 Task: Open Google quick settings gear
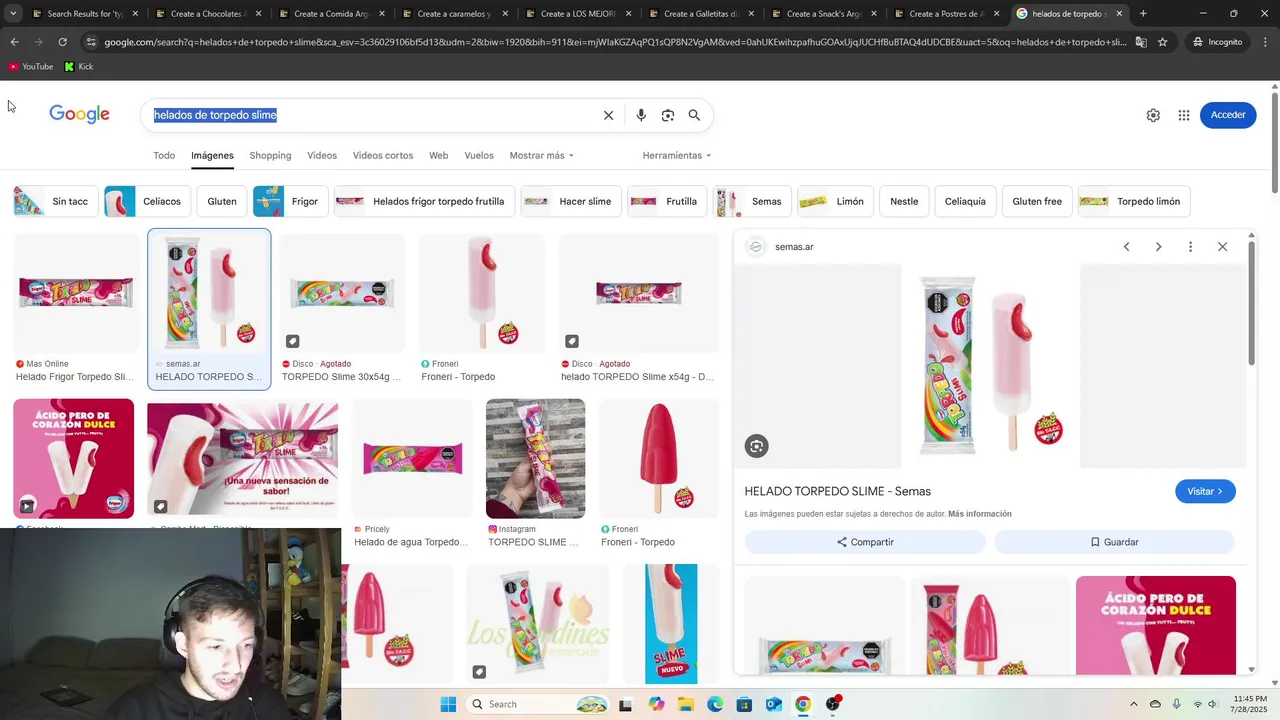tap(1153, 115)
